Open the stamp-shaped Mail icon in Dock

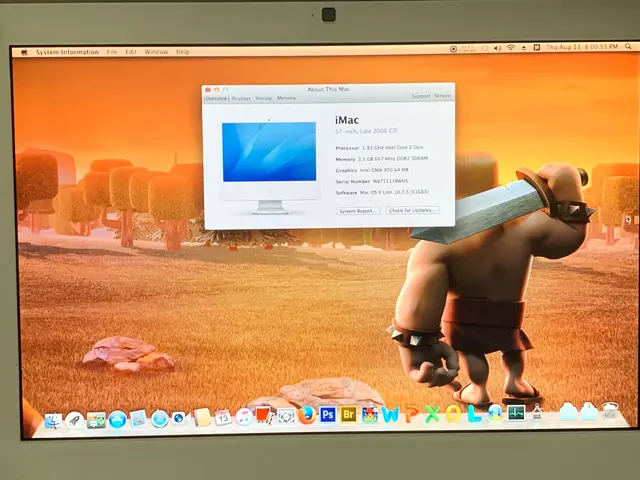click(138, 419)
